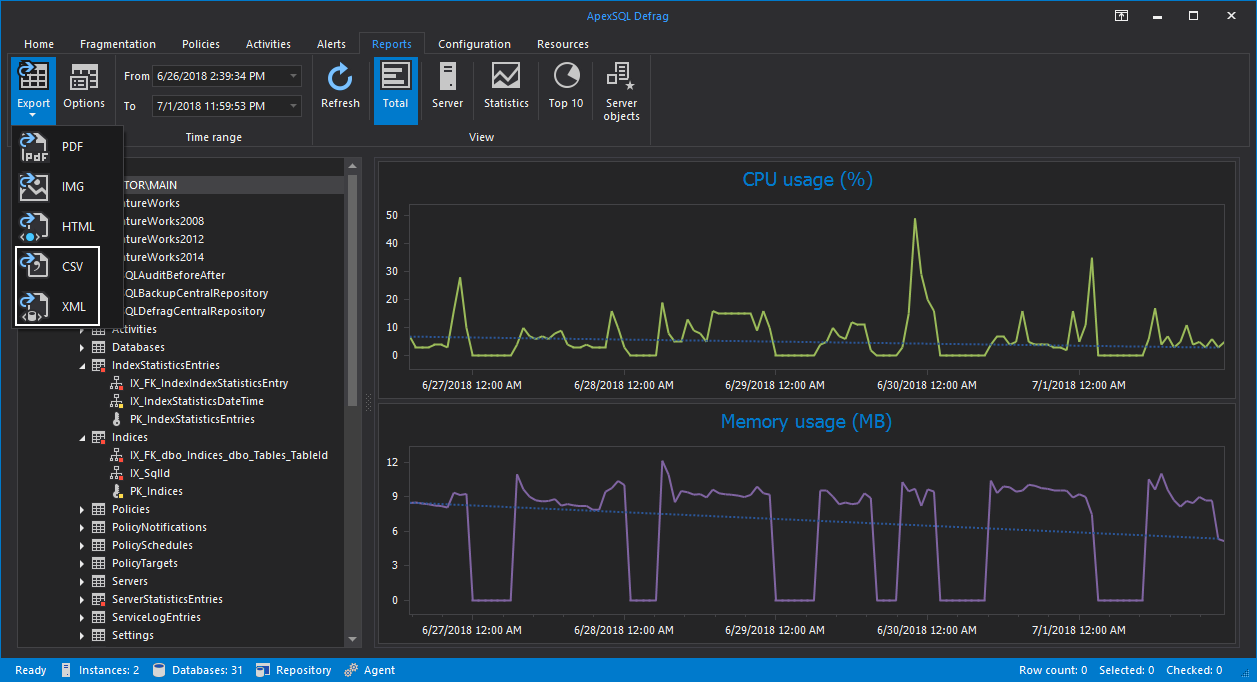
Task: Click the Databases icon in status bar
Action: [x=159, y=670]
